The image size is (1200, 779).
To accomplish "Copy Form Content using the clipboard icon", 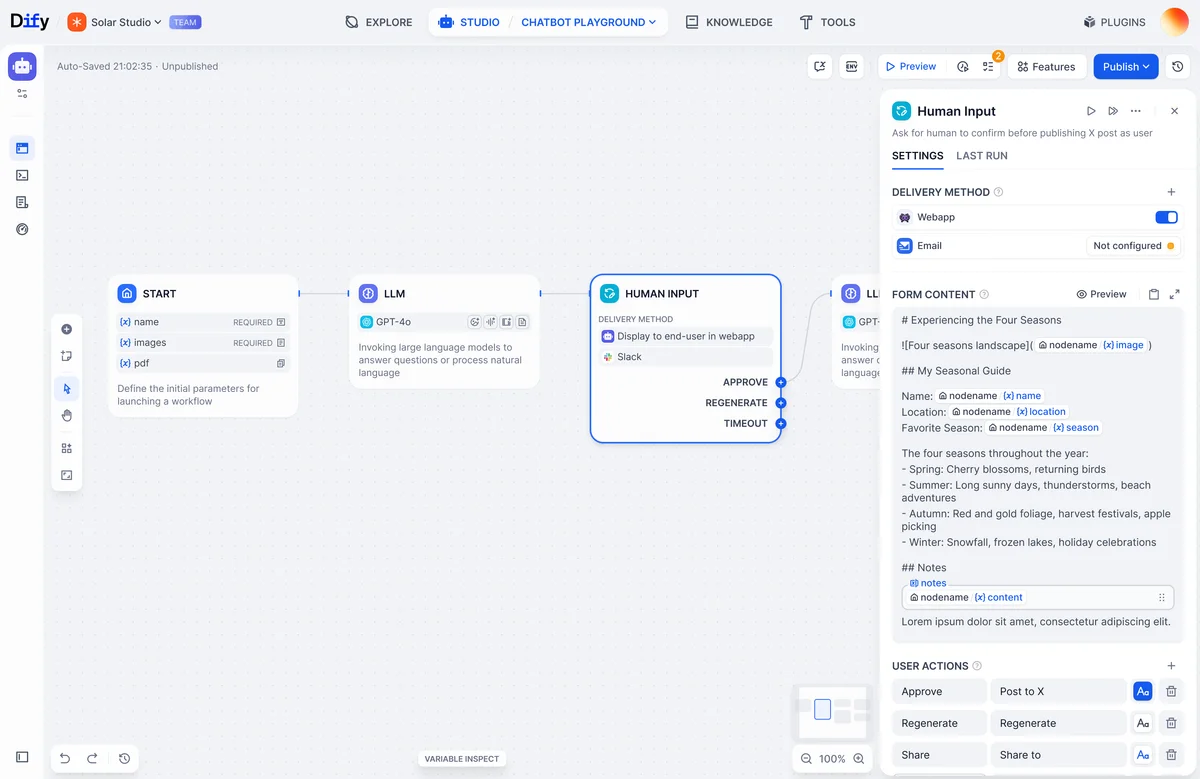I will pyautogui.click(x=1155, y=294).
